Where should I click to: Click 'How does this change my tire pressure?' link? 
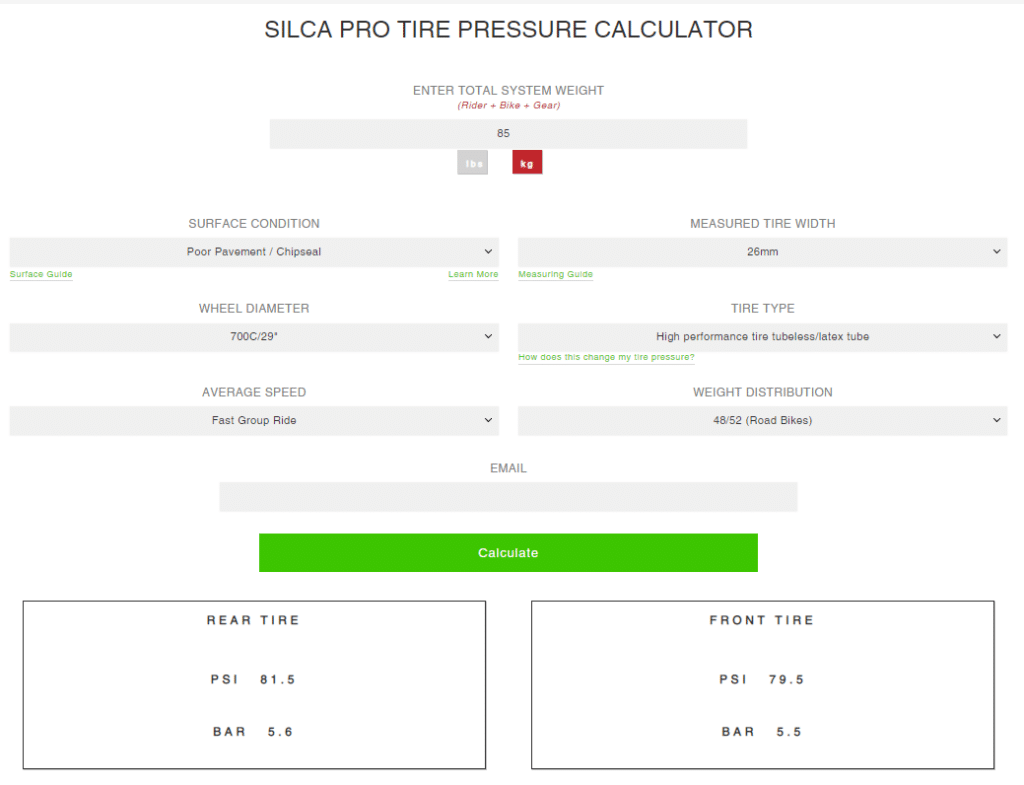606,357
